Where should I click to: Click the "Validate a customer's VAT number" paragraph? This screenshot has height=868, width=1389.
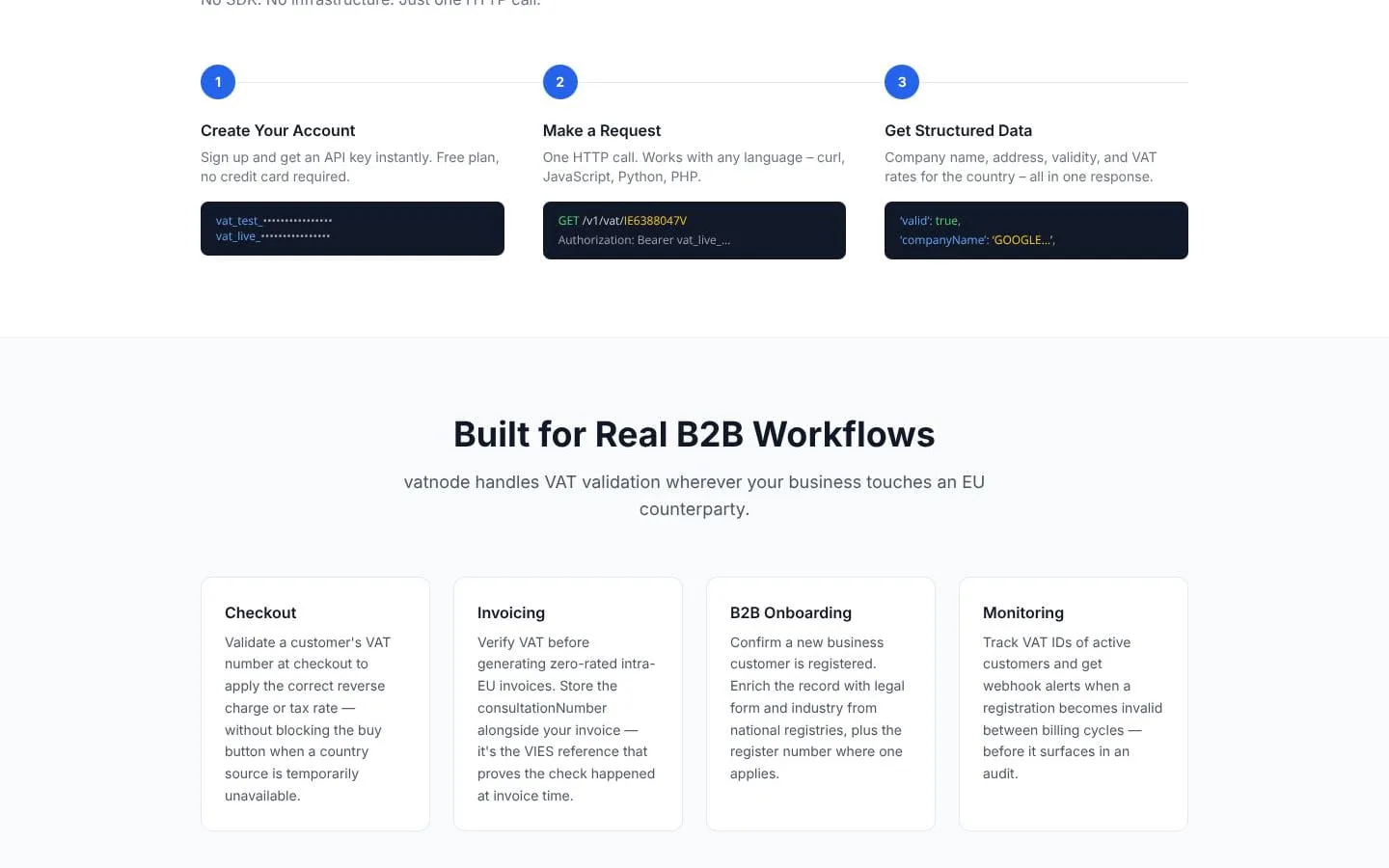(x=309, y=719)
